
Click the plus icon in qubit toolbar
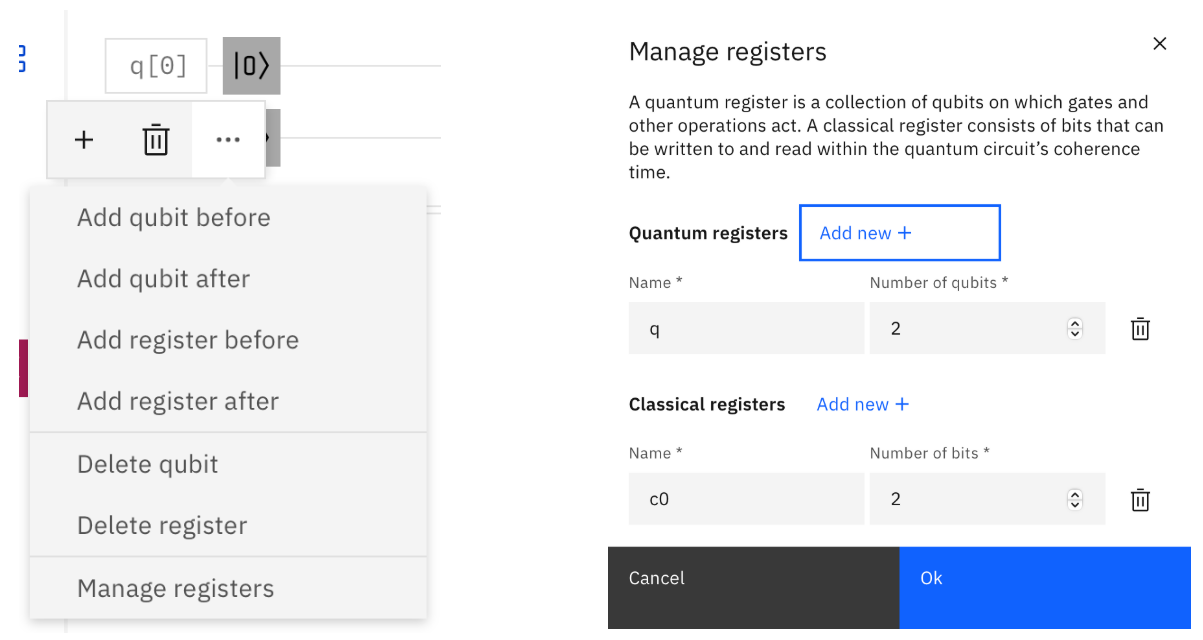[84, 140]
